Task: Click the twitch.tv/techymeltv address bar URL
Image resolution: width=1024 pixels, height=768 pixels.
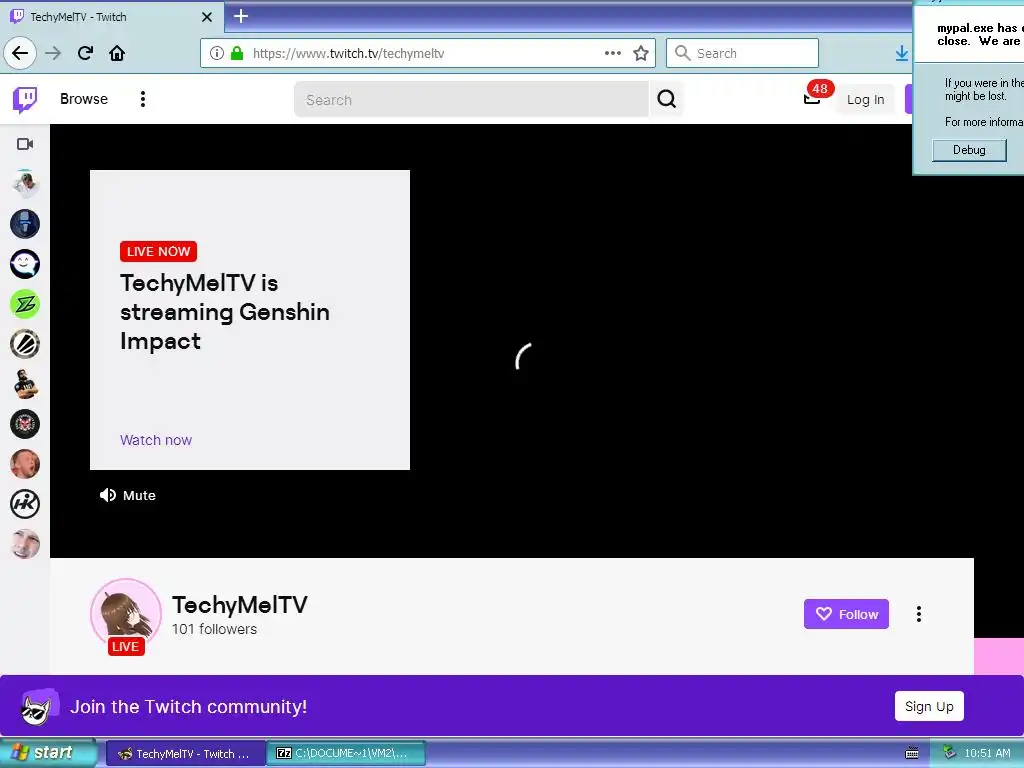Action: (x=348, y=54)
